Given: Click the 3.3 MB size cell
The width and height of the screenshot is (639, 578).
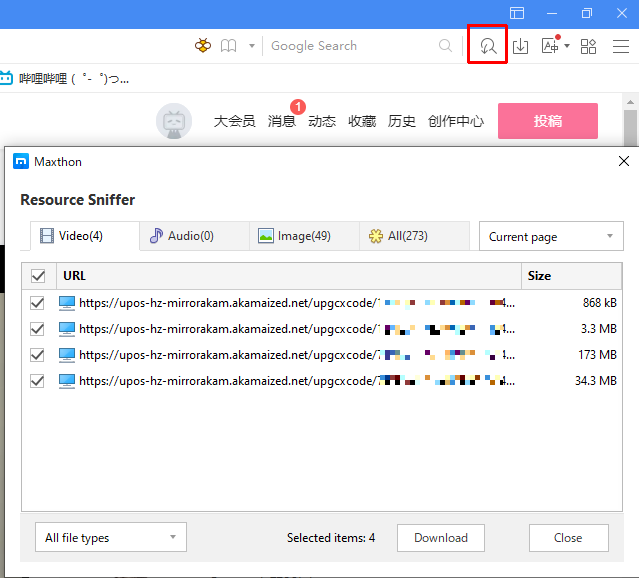Looking at the screenshot, I should [x=599, y=329].
